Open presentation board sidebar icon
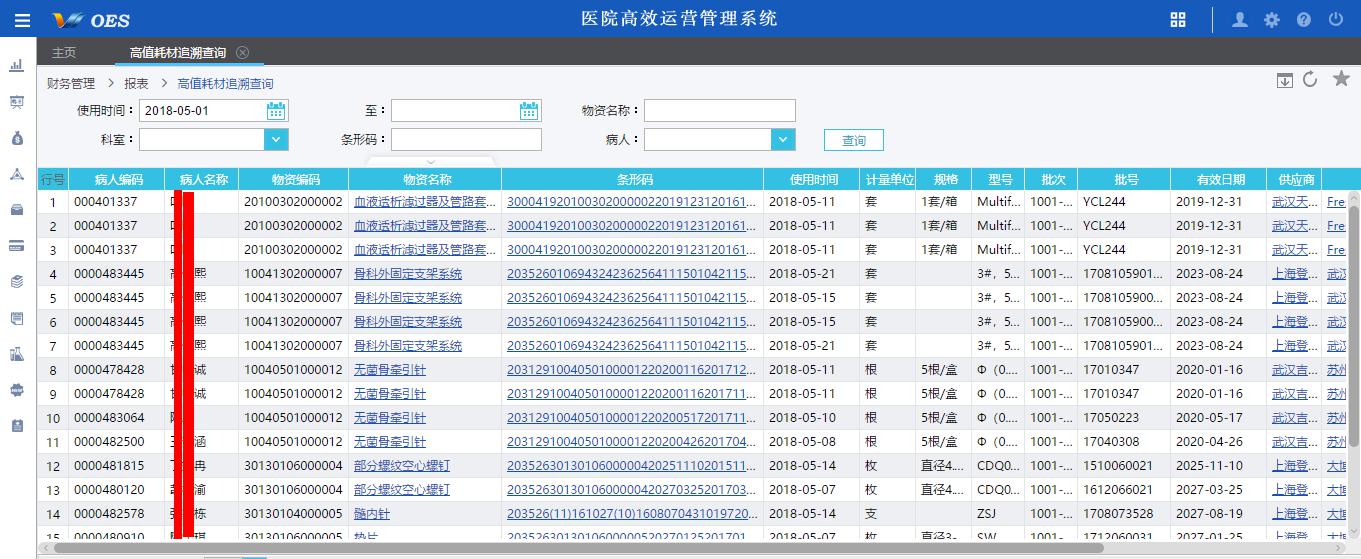1361x559 pixels. point(16,101)
